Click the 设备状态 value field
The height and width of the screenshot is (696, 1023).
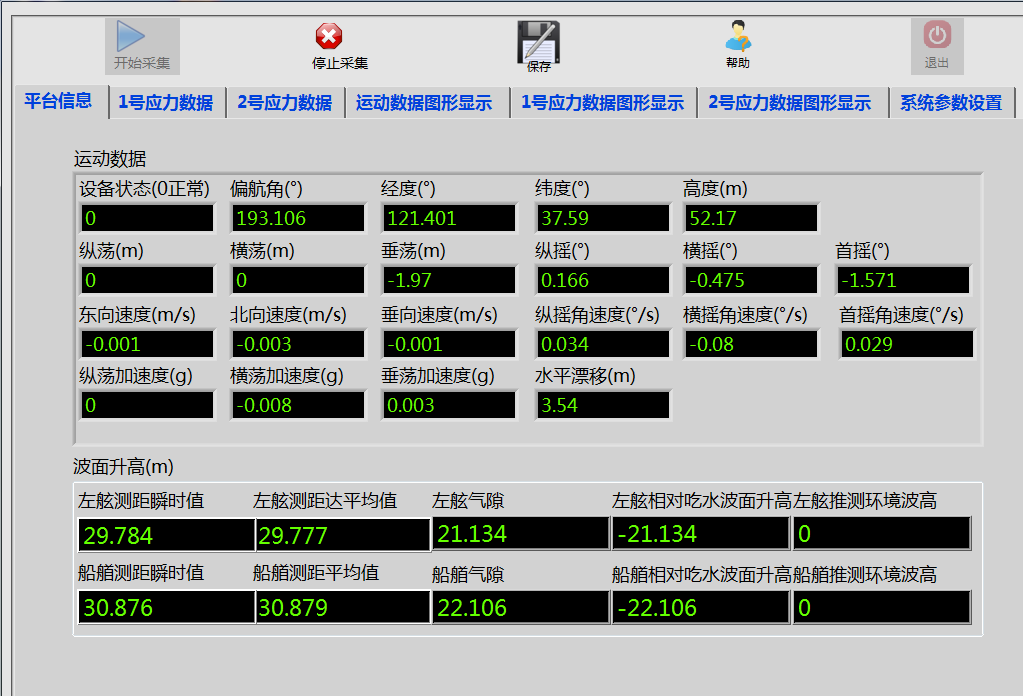click(x=147, y=218)
